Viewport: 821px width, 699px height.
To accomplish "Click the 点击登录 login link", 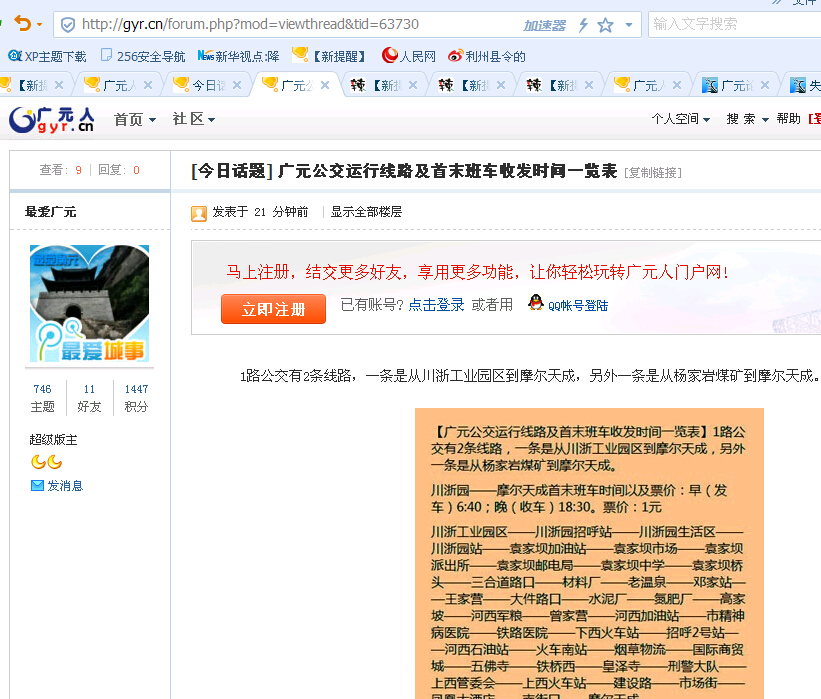I will click(436, 305).
